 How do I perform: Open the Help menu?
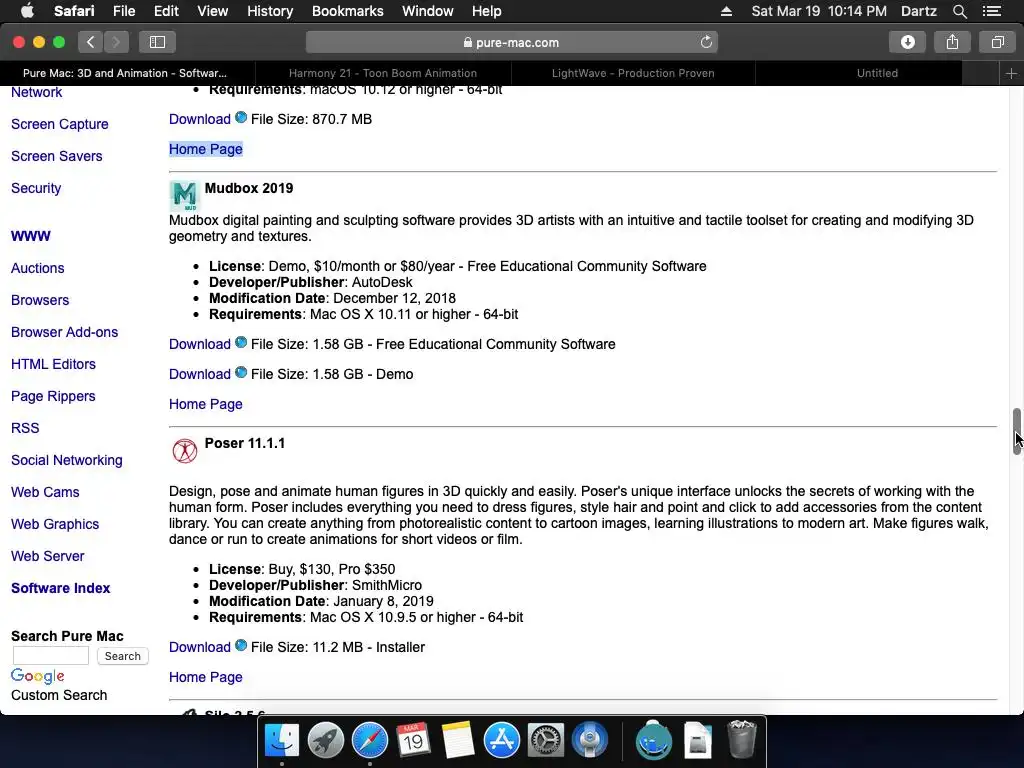(x=487, y=11)
